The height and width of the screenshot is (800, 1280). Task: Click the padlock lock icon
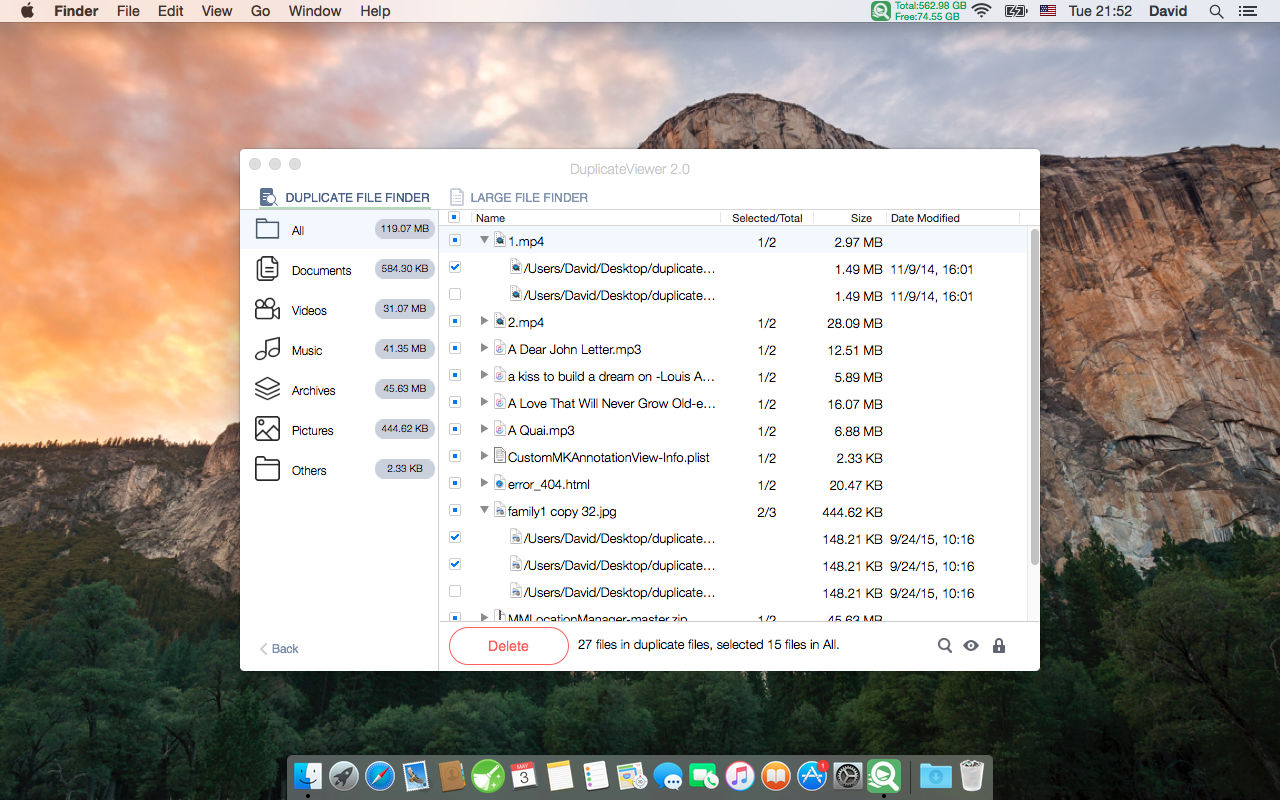click(999, 646)
